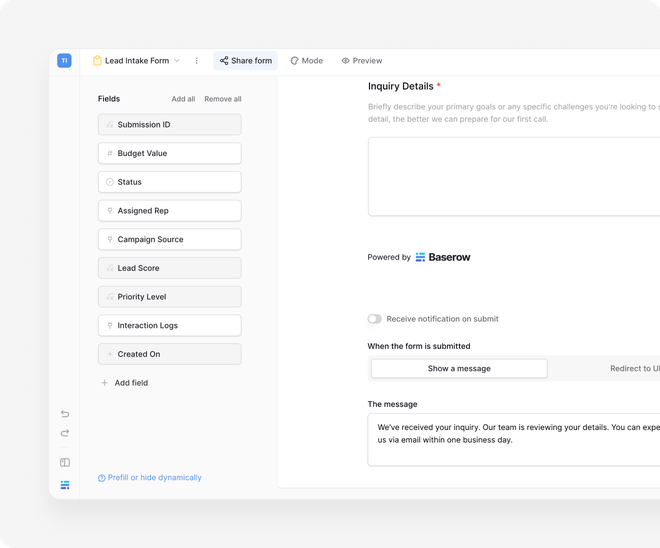Image resolution: width=660 pixels, height=548 pixels.
Task: Toggle the sidebar panel layout icon
Action: coord(65,462)
